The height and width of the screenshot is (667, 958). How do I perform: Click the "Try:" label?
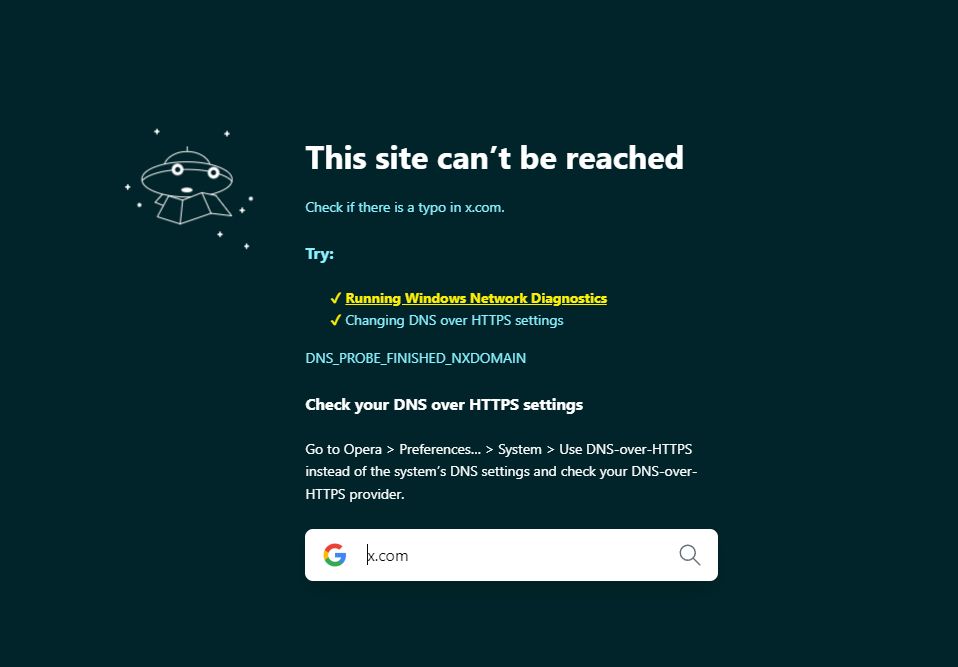point(320,253)
